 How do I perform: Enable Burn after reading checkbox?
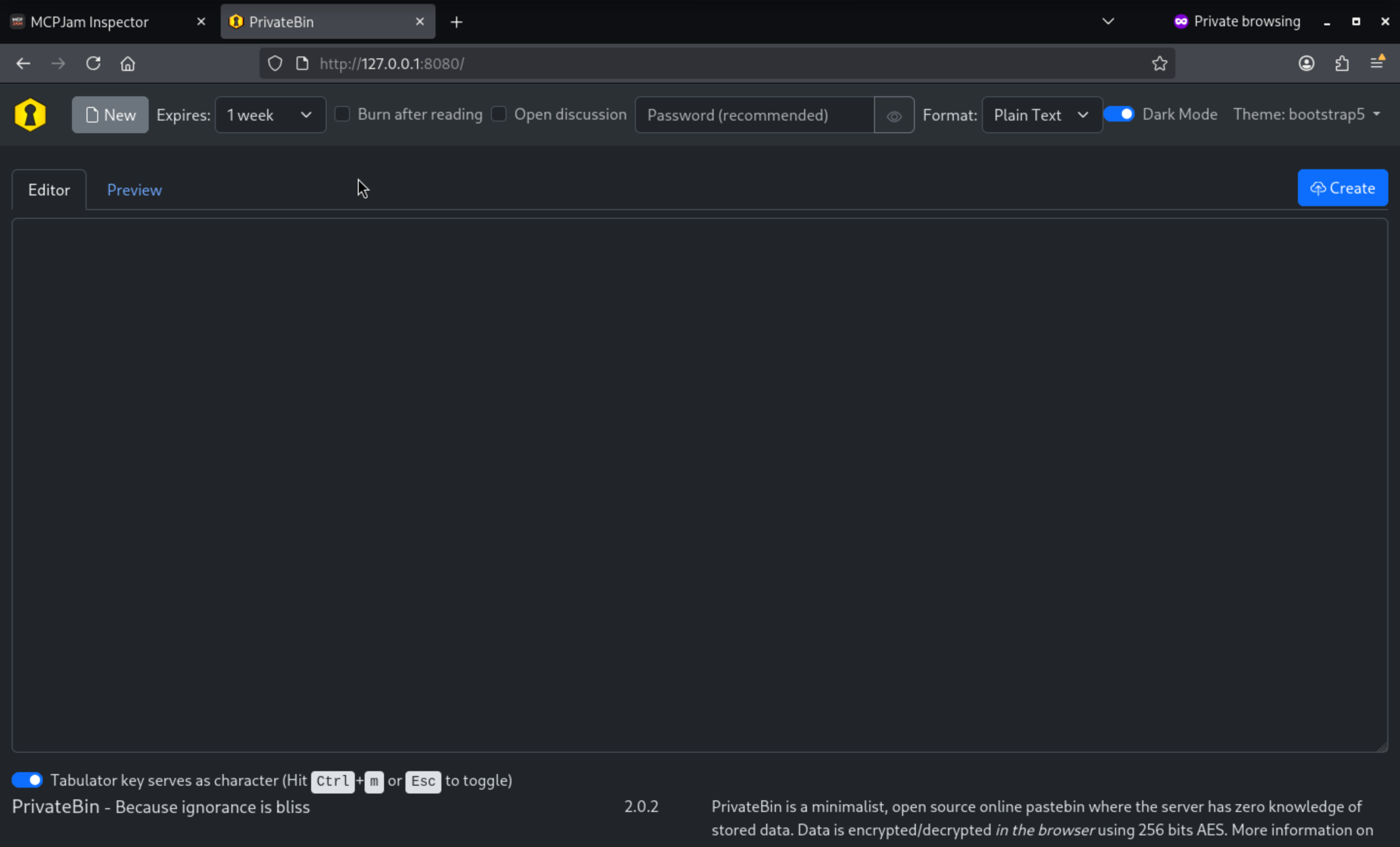tap(342, 114)
